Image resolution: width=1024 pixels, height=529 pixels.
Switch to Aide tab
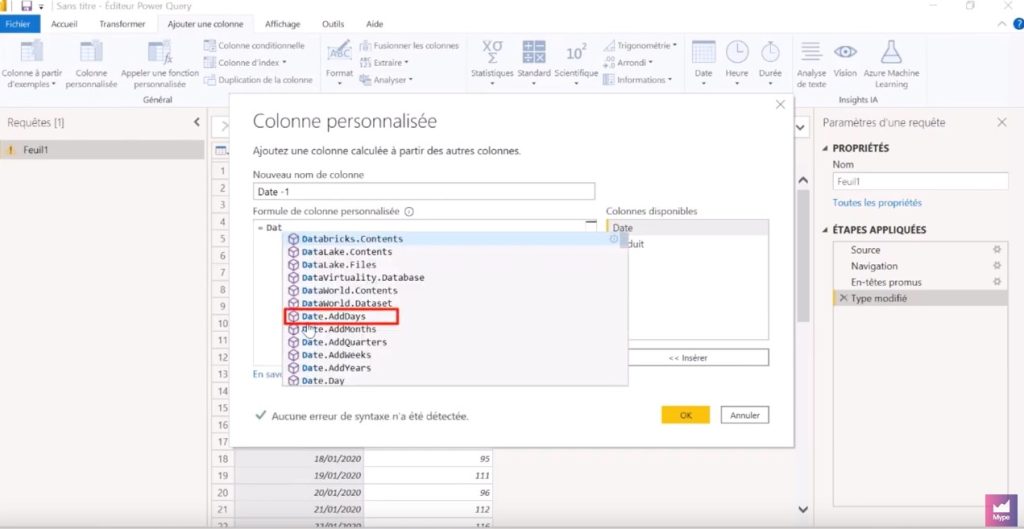pyautogui.click(x=374, y=24)
